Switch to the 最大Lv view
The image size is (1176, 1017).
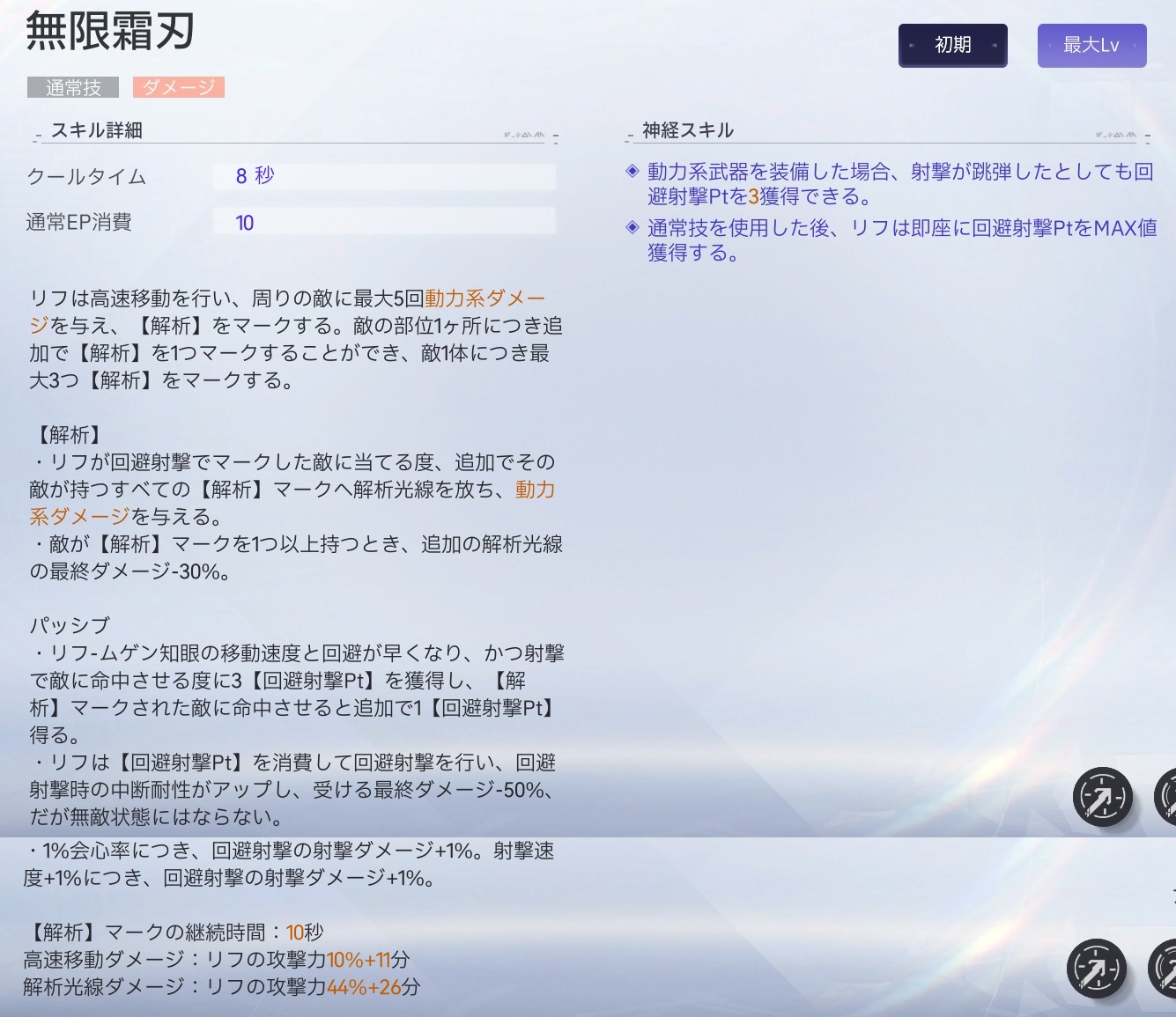(1091, 45)
